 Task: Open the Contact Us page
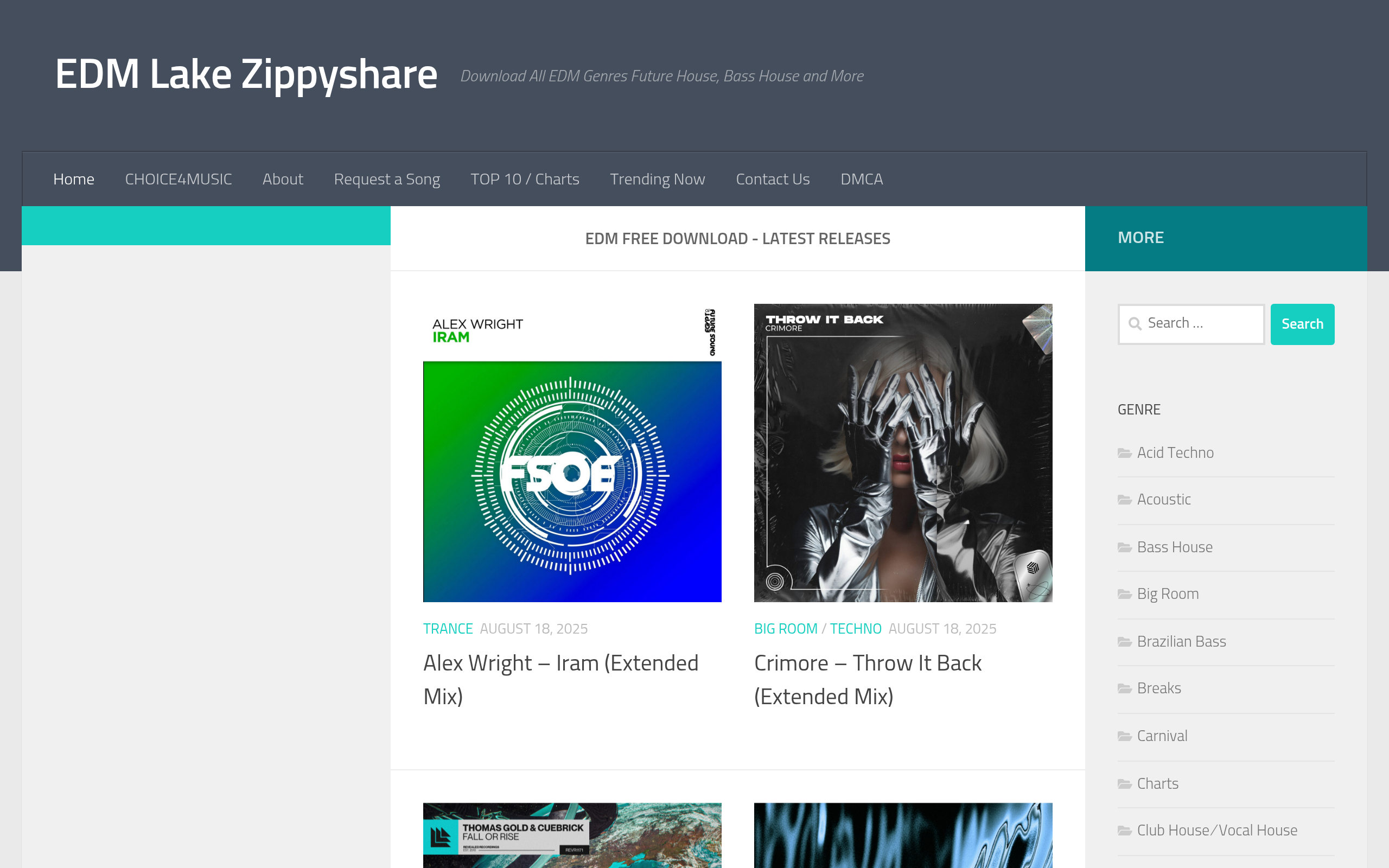tap(773, 179)
